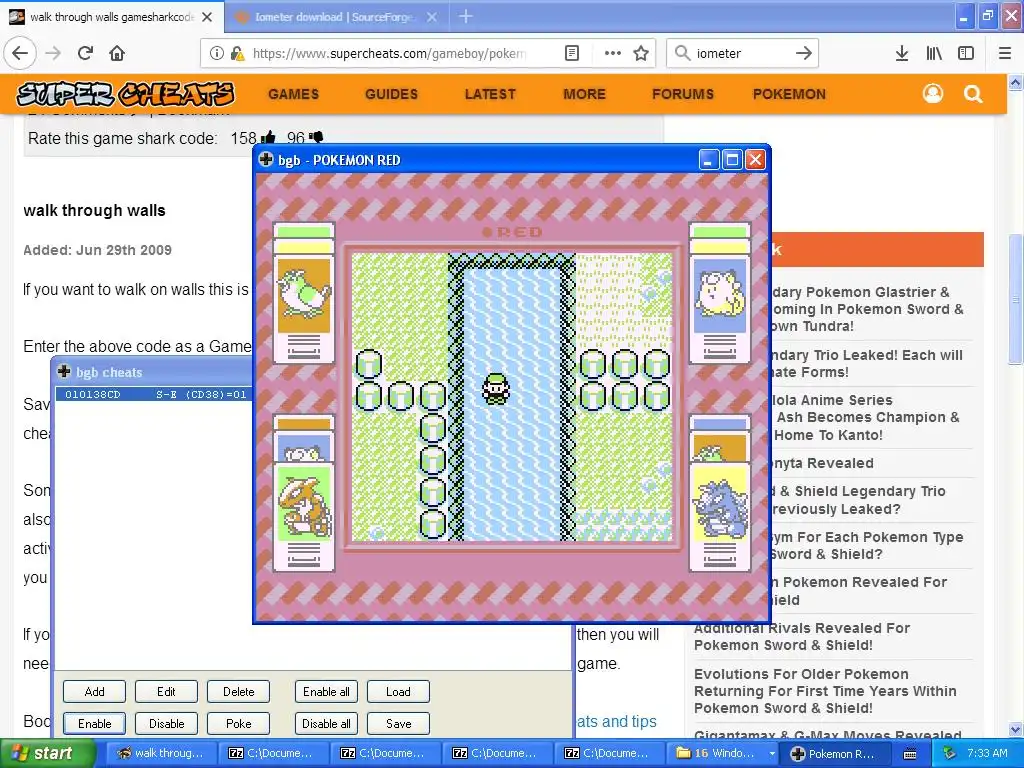The height and width of the screenshot is (768, 1024).
Task: Toggle reader view icon in address bar
Action: 572,53
